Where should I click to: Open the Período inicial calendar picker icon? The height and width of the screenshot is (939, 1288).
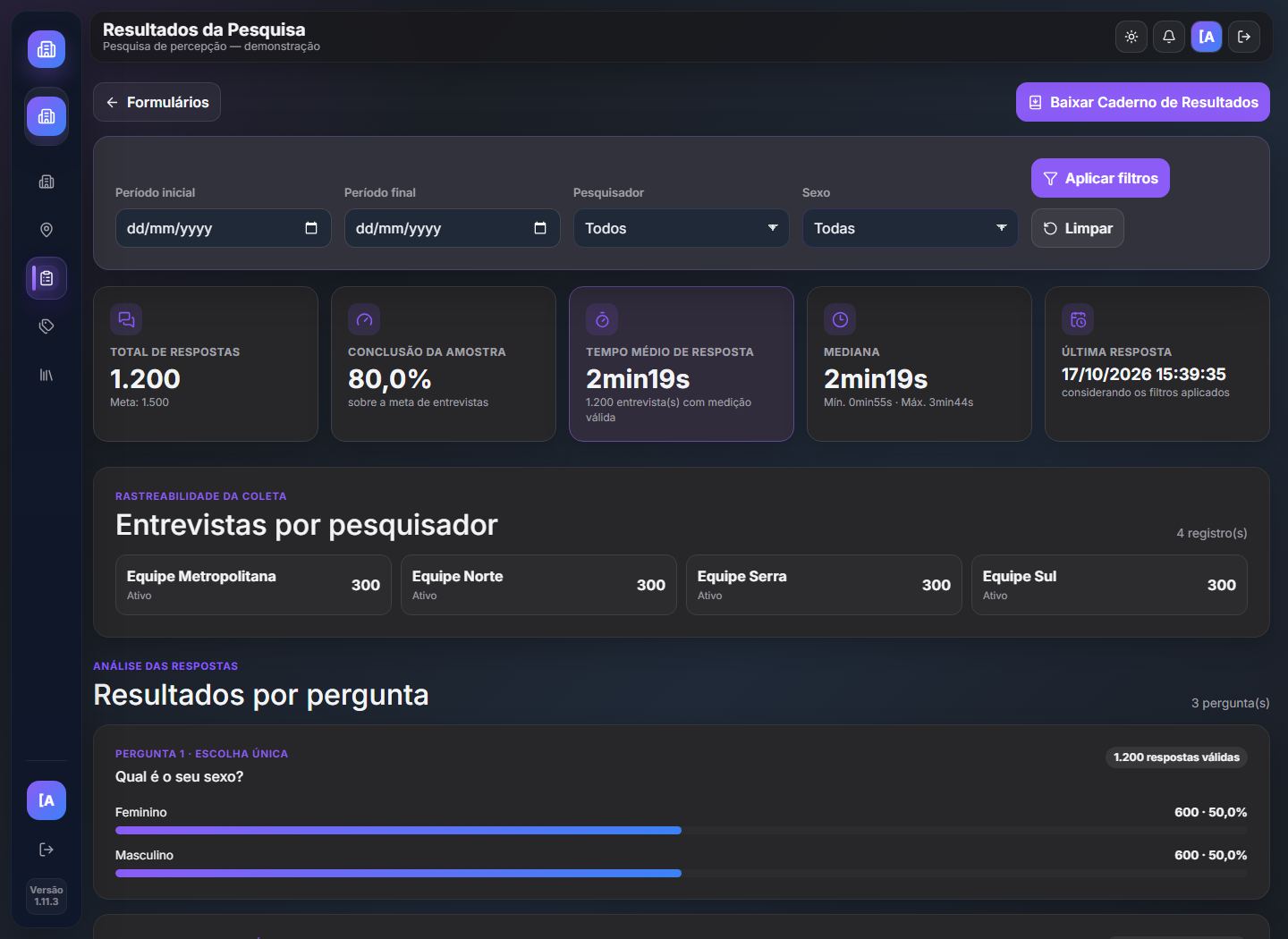(311, 228)
